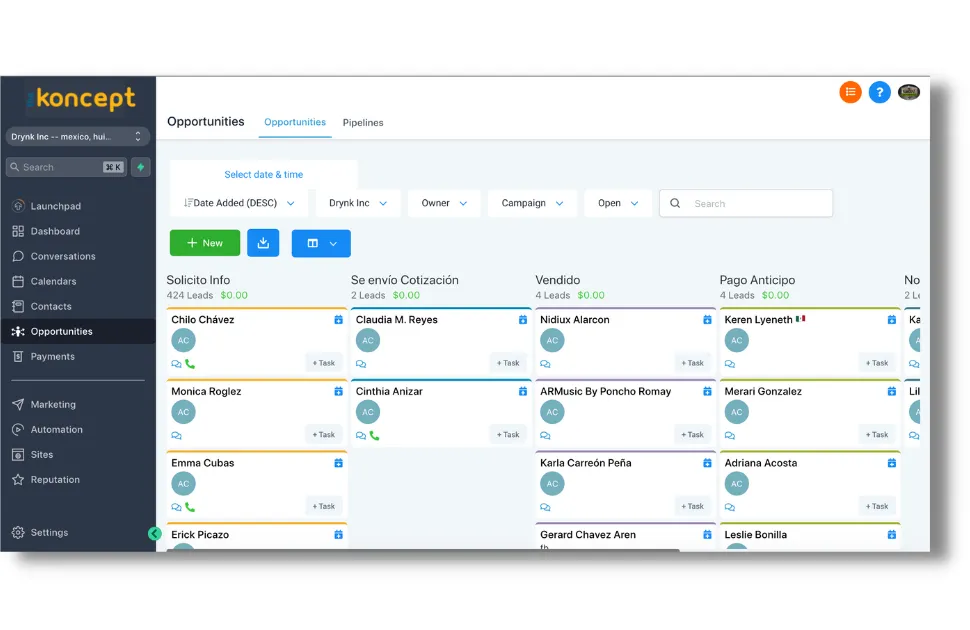Screen dimensions: 970x630
Task: Open the Drynk Inc pipeline dropdown
Action: click(358, 203)
